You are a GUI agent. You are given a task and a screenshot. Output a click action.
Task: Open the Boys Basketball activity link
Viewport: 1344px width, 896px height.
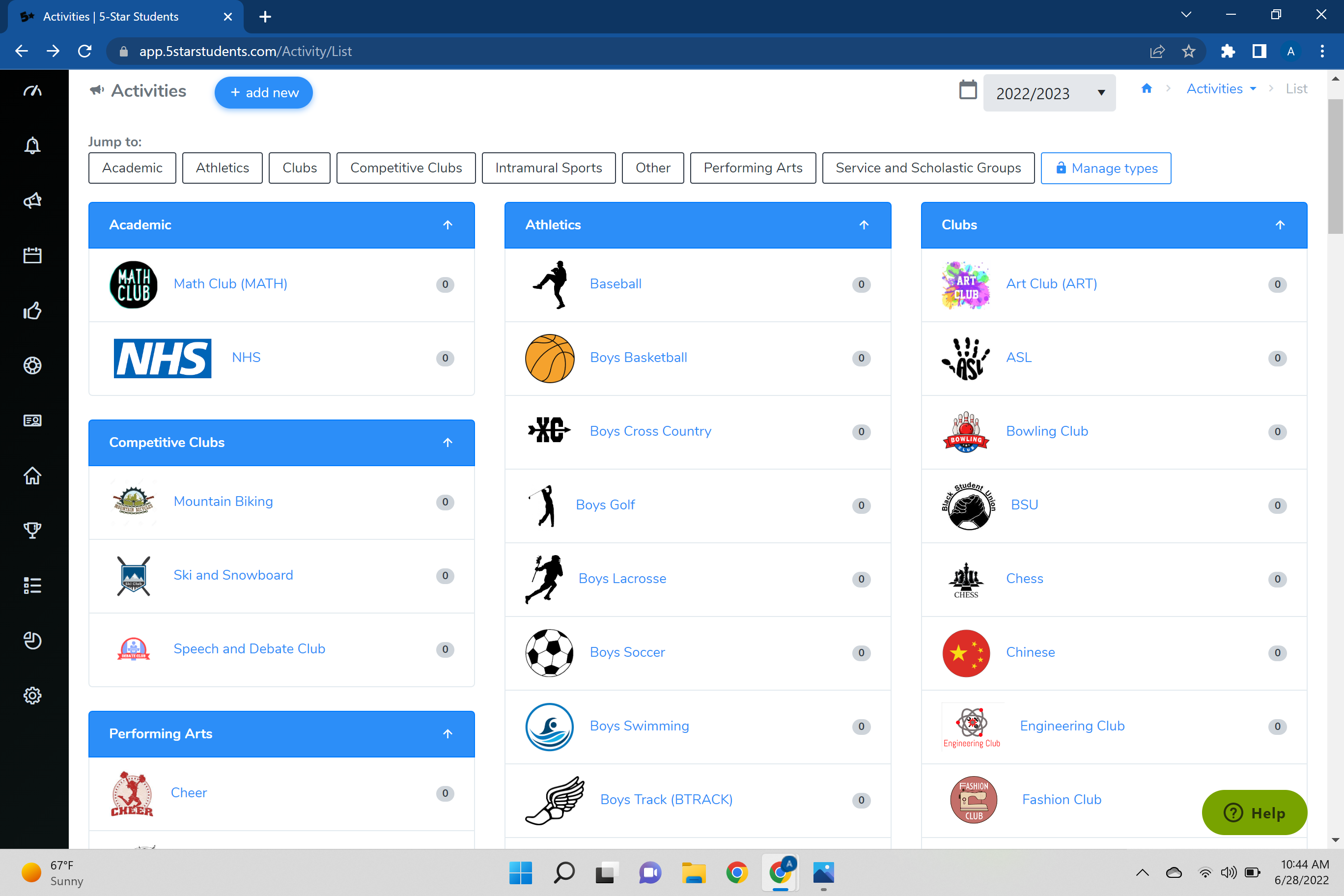point(638,357)
